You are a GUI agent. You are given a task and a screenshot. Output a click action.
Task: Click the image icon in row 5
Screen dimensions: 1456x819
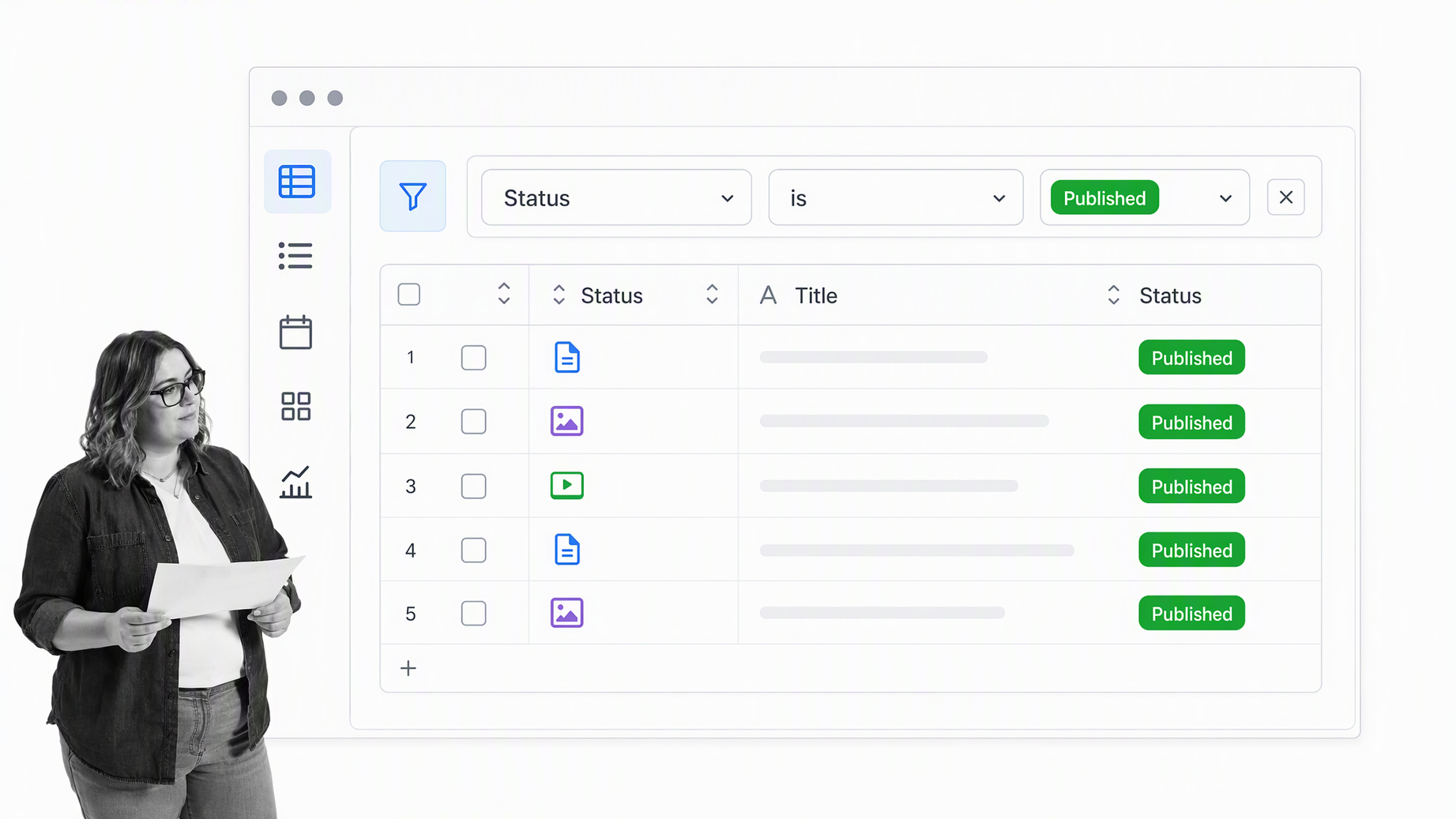(x=566, y=613)
